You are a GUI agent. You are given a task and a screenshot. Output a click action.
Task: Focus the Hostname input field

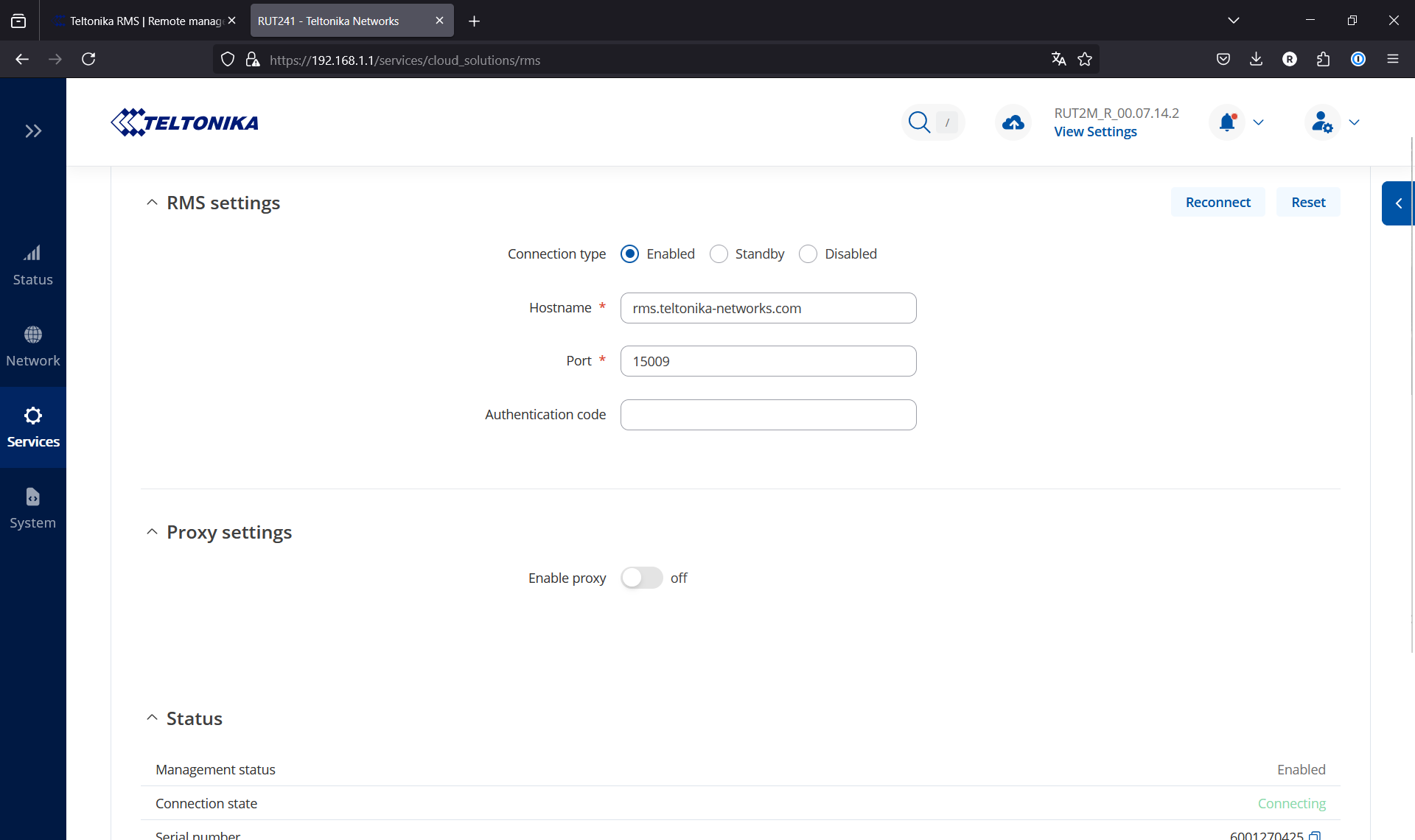click(768, 308)
